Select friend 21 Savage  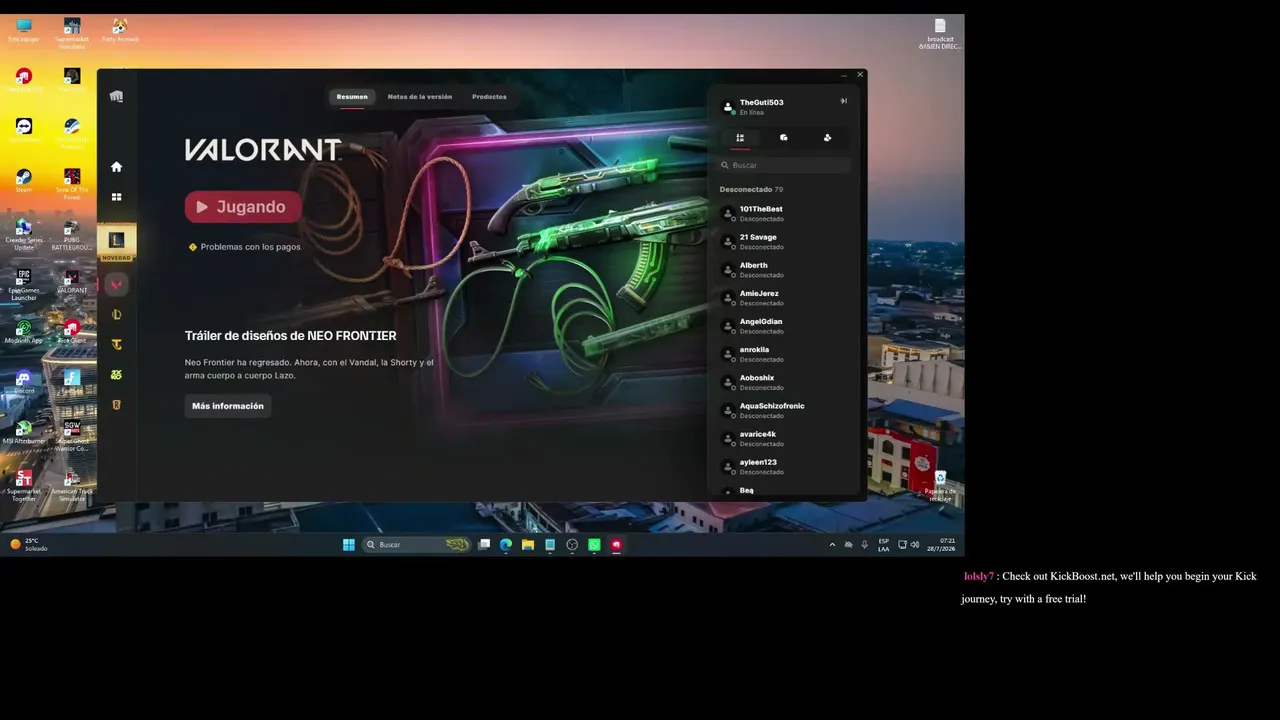[786, 241]
